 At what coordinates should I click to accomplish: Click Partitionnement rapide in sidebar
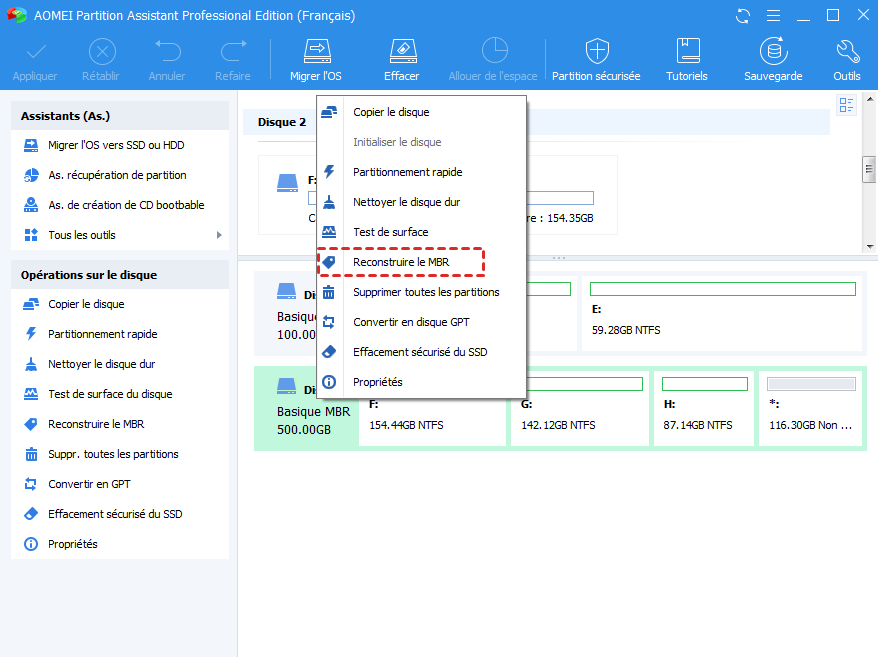pyautogui.click(x=102, y=334)
